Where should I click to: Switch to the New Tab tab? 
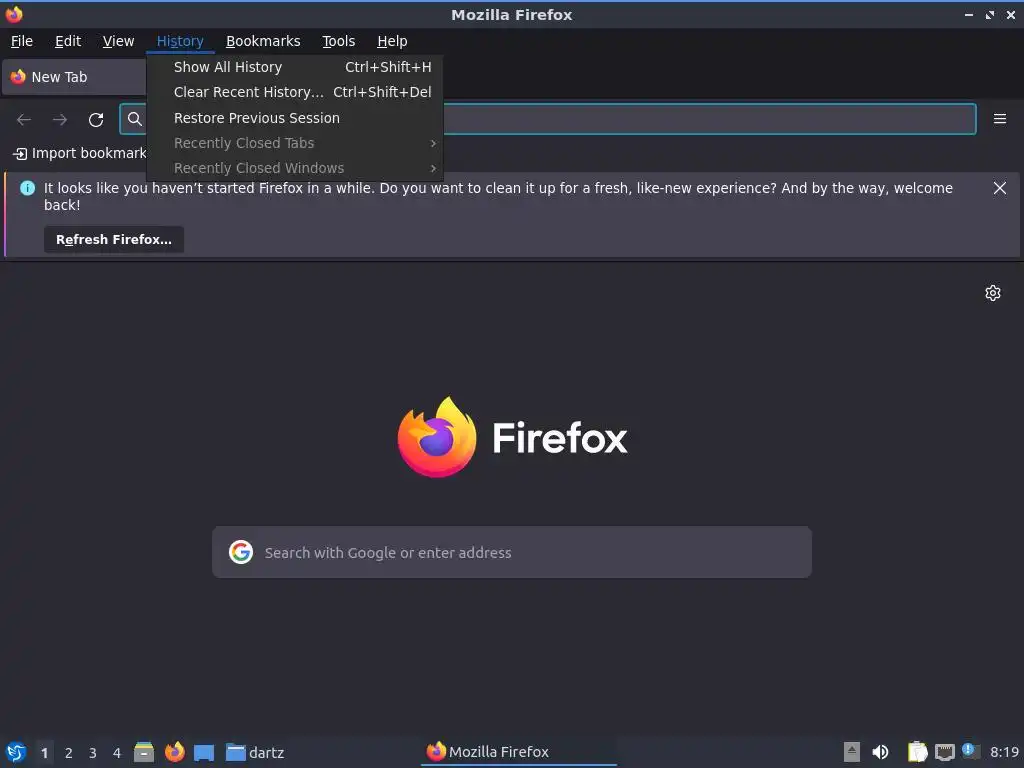pos(74,77)
